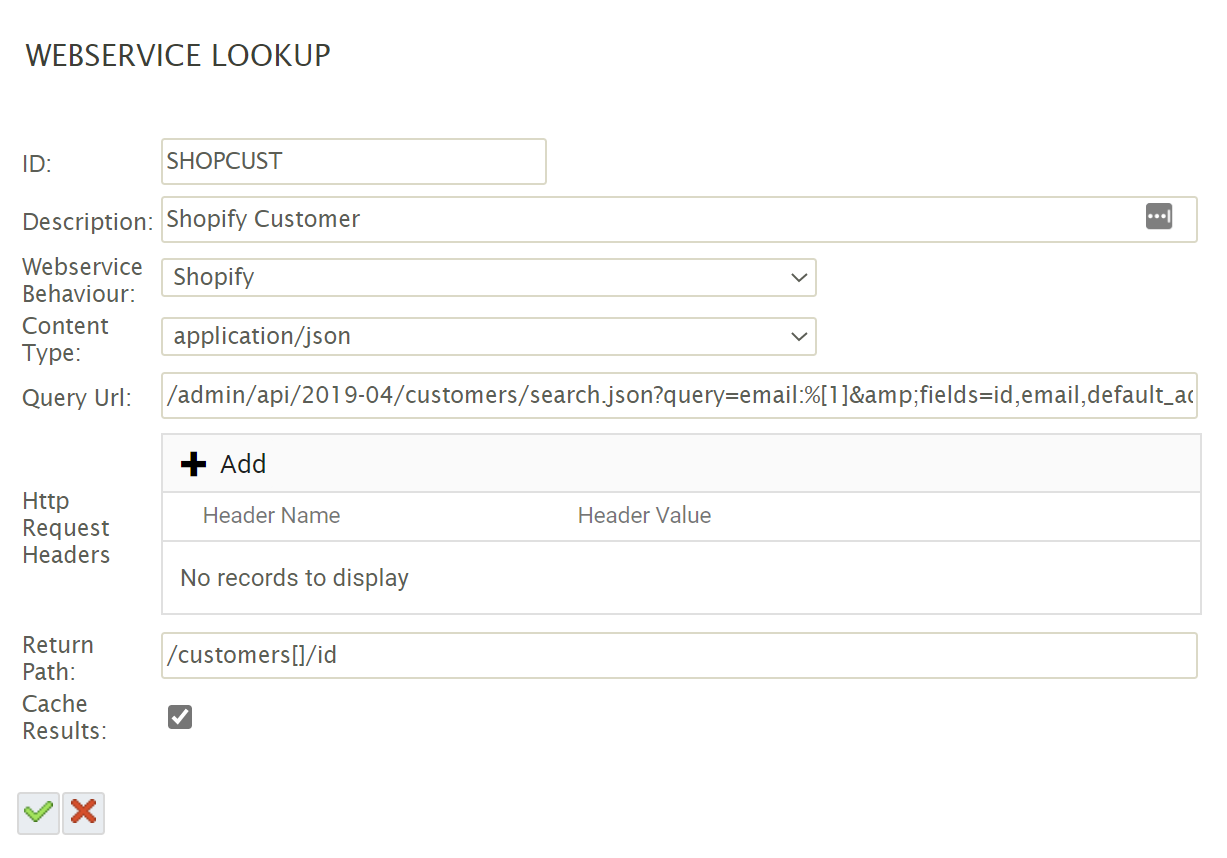Click the red X cancel icon
Viewport: 1227px width, 858px height.
coord(84,813)
